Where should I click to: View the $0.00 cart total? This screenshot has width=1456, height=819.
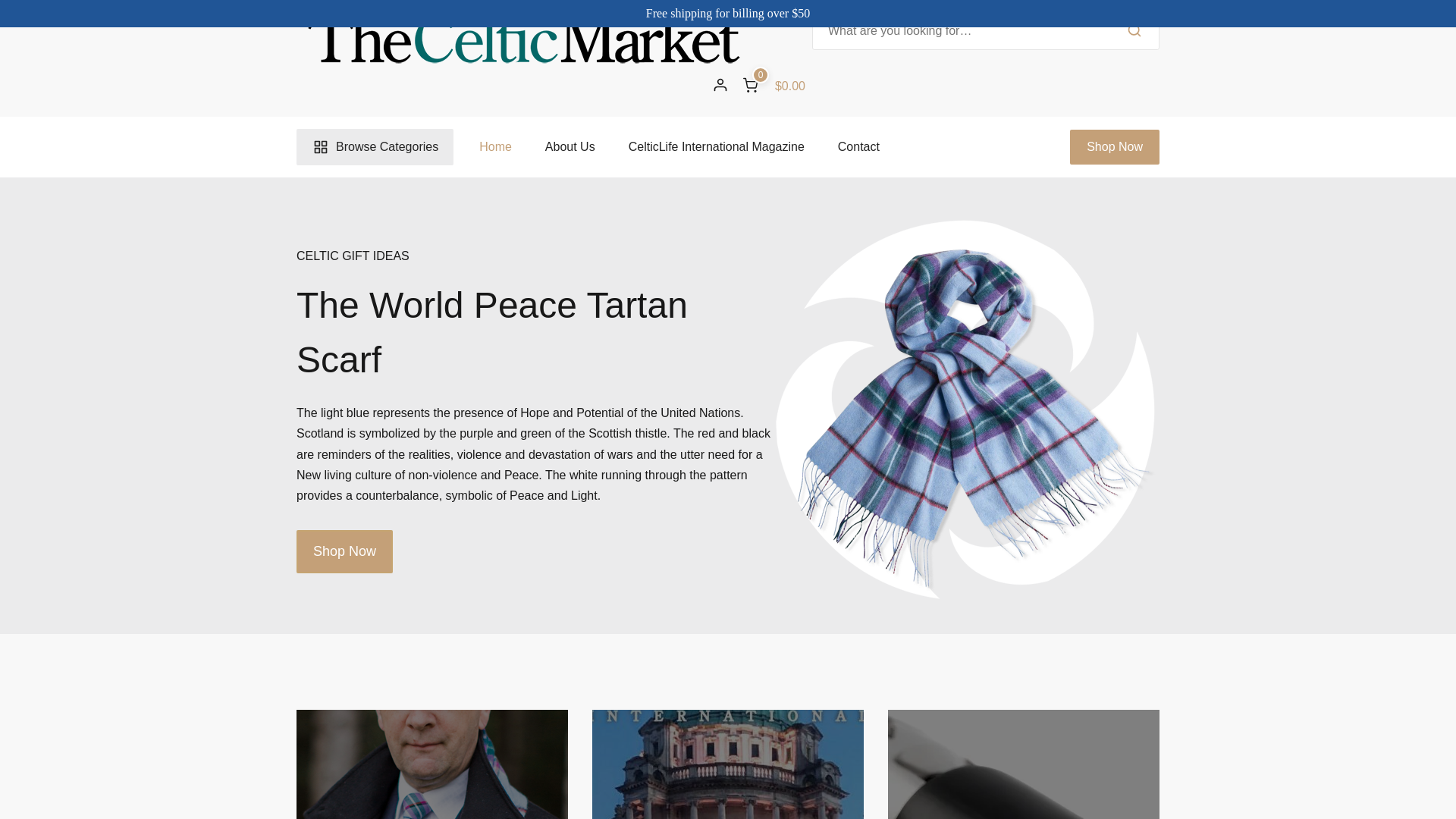pos(789,86)
